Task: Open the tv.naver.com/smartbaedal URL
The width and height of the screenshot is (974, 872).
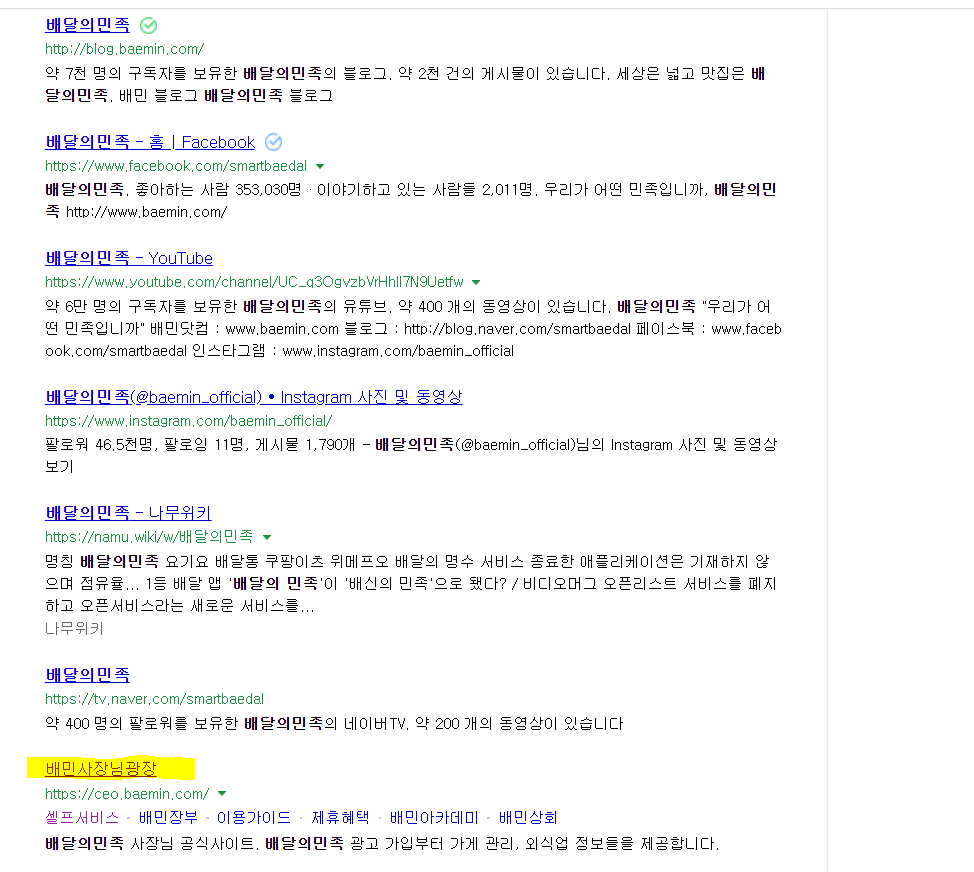Action: [x=154, y=699]
